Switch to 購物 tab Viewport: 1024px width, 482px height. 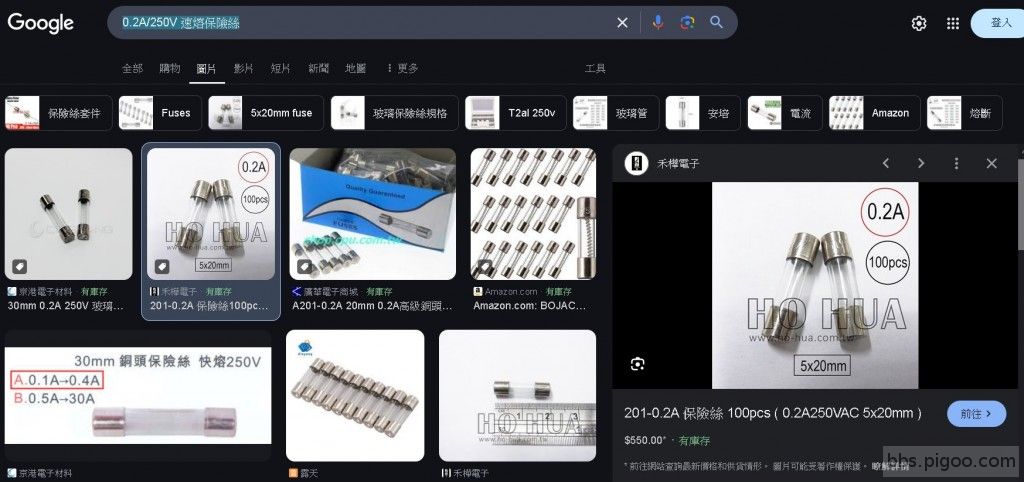click(x=170, y=68)
